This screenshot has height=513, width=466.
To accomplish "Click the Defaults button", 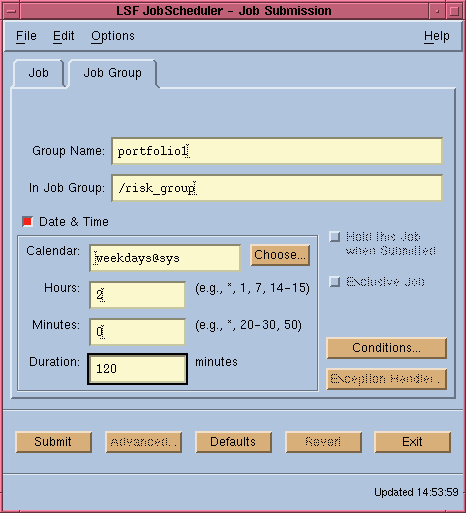I will 233,442.
